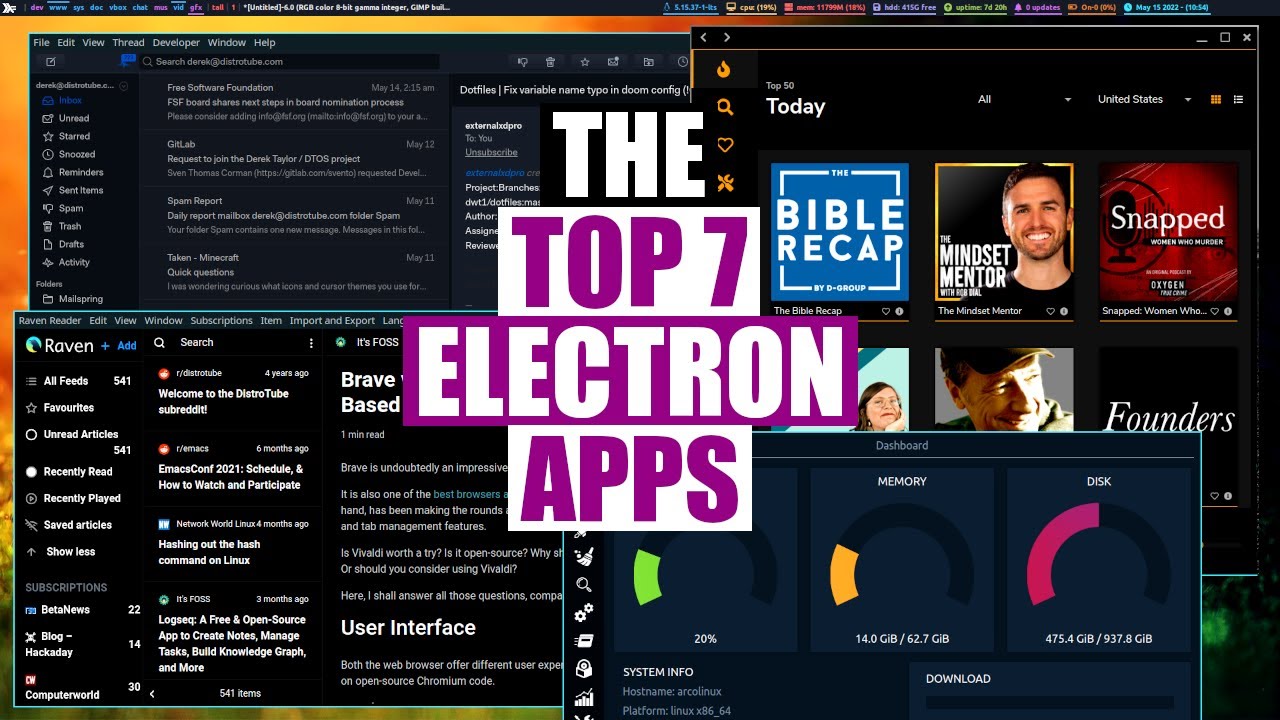The image size is (1280, 720).
Task: Select Recently Read filter in Raven Reader
Action: [68, 471]
